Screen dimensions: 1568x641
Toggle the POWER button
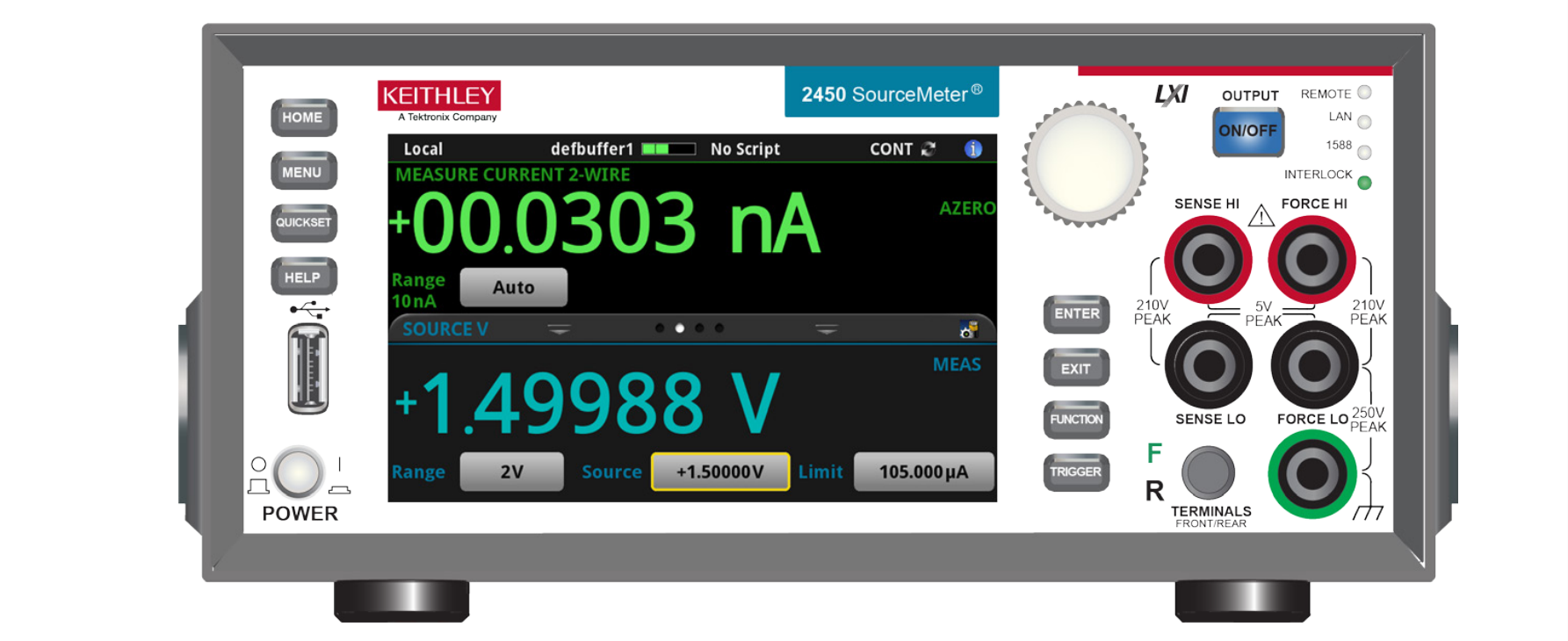tap(298, 472)
